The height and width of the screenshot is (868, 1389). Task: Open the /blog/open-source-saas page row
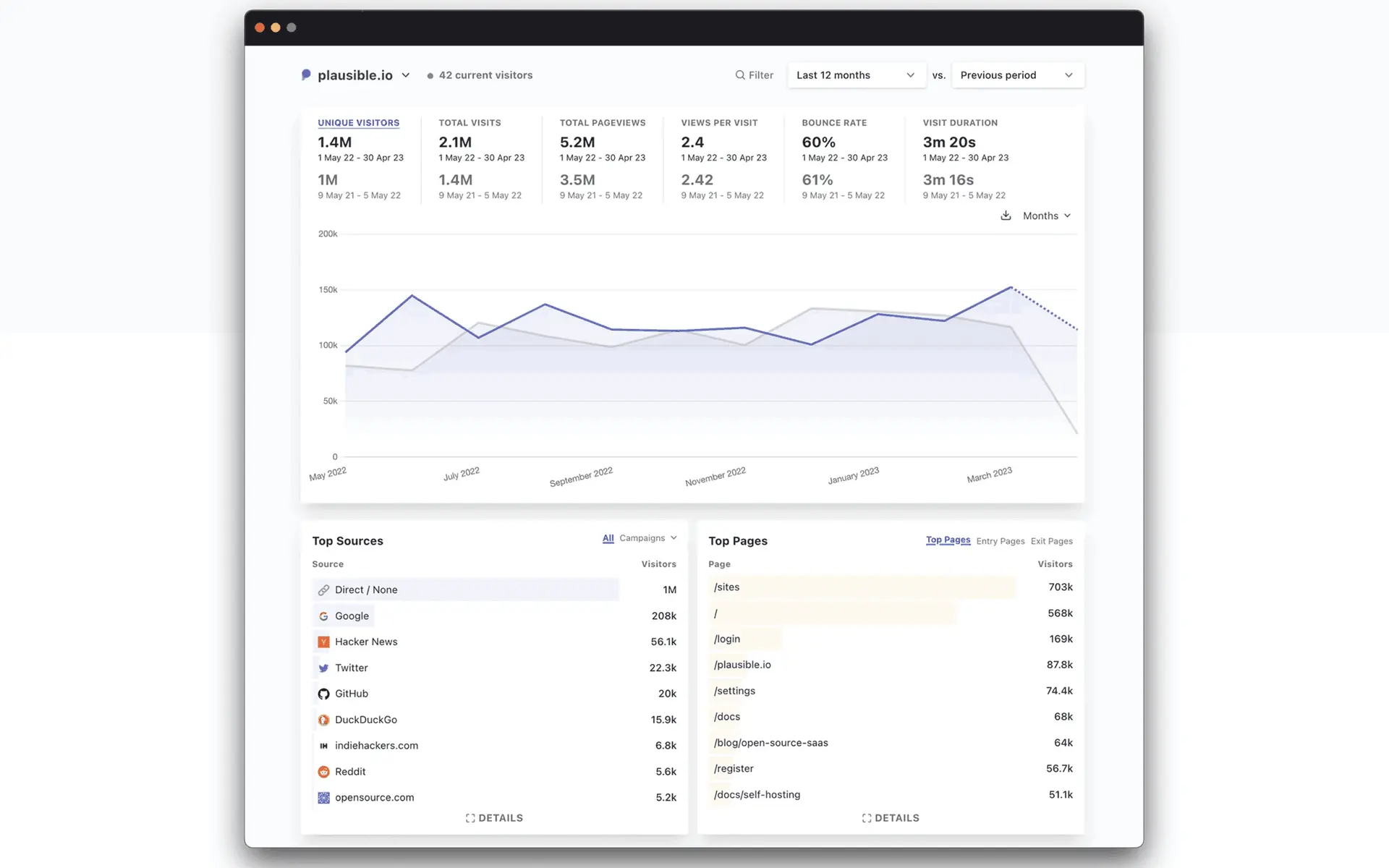point(770,743)
